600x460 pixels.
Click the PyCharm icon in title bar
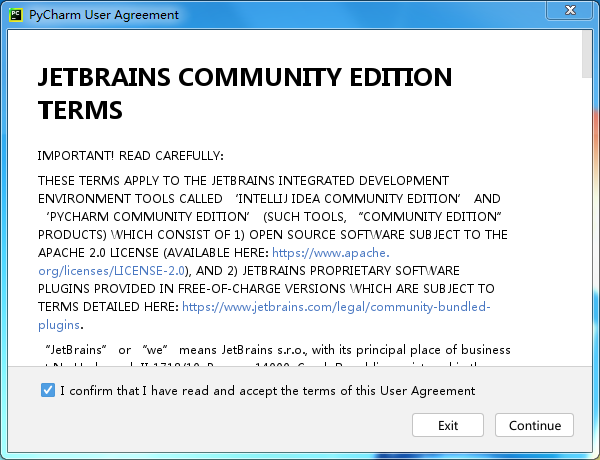(x=16, y=15)
